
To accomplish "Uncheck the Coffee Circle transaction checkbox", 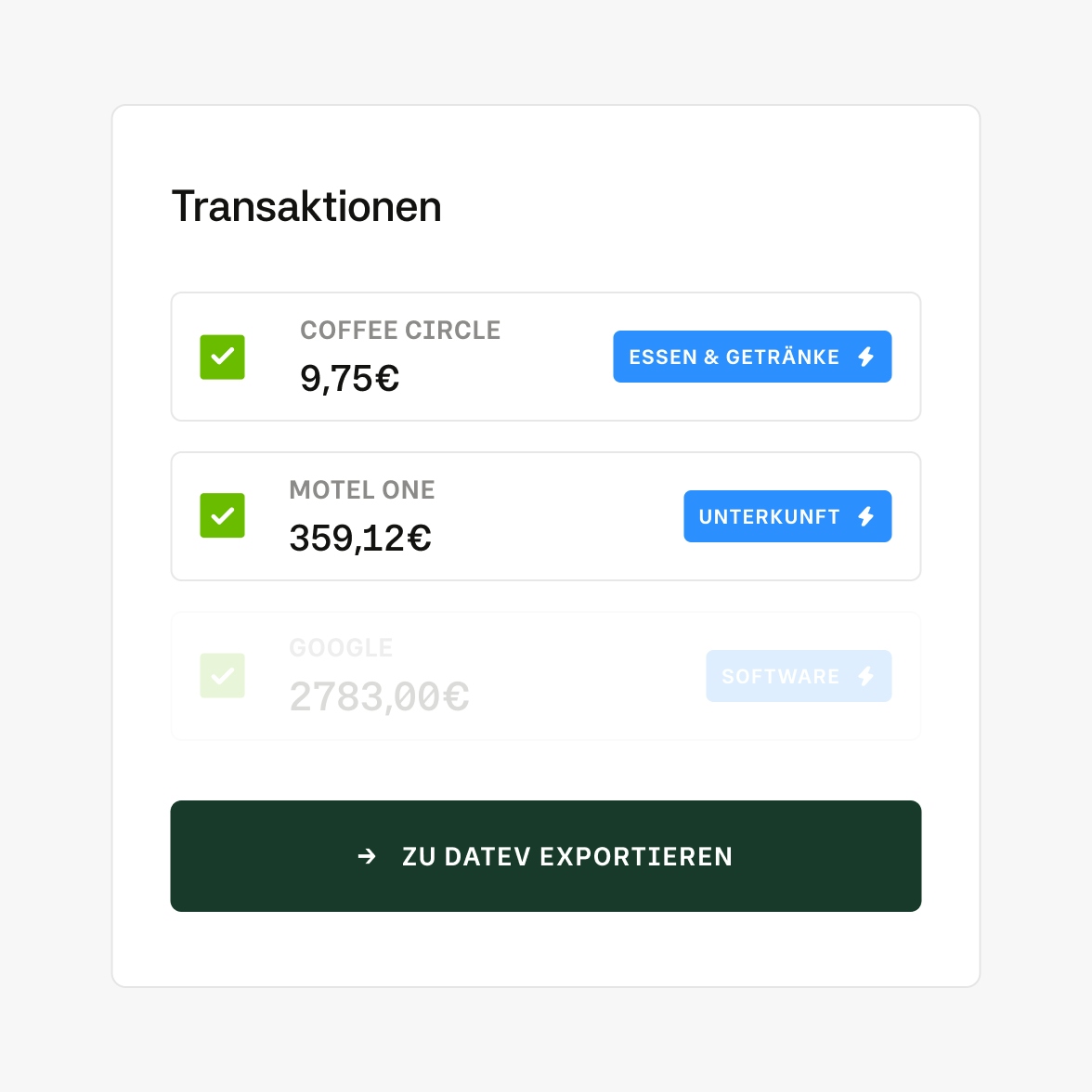I will coord(223,357).
